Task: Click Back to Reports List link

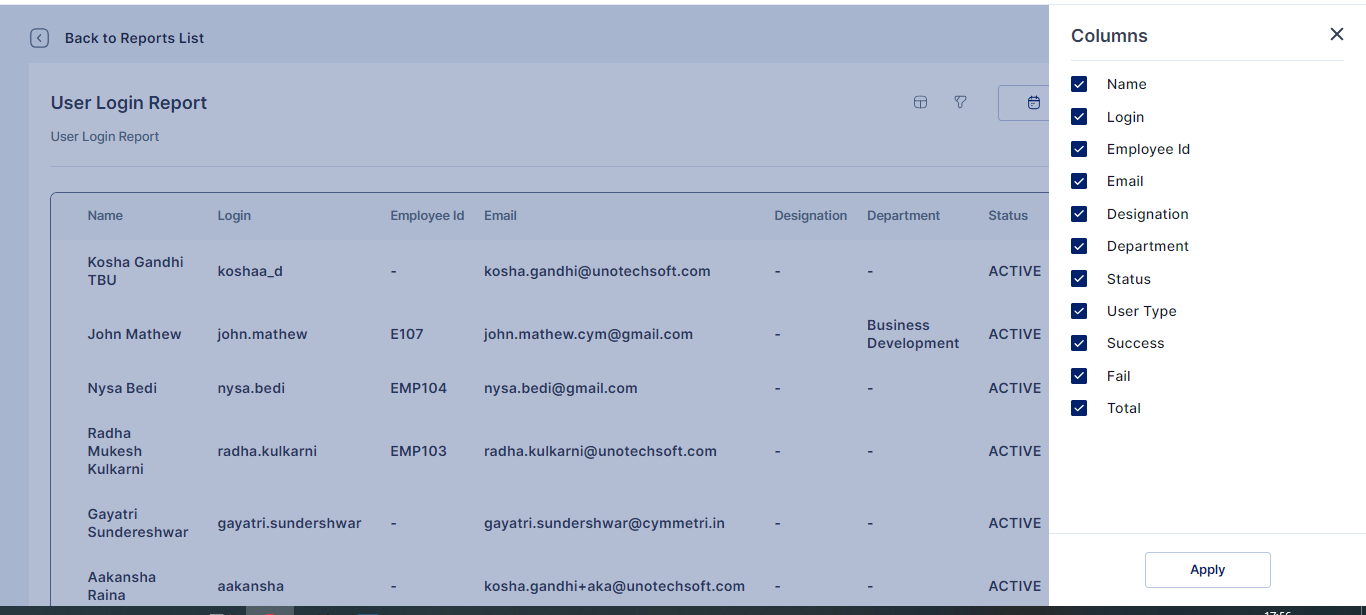Action: (134, 38)
